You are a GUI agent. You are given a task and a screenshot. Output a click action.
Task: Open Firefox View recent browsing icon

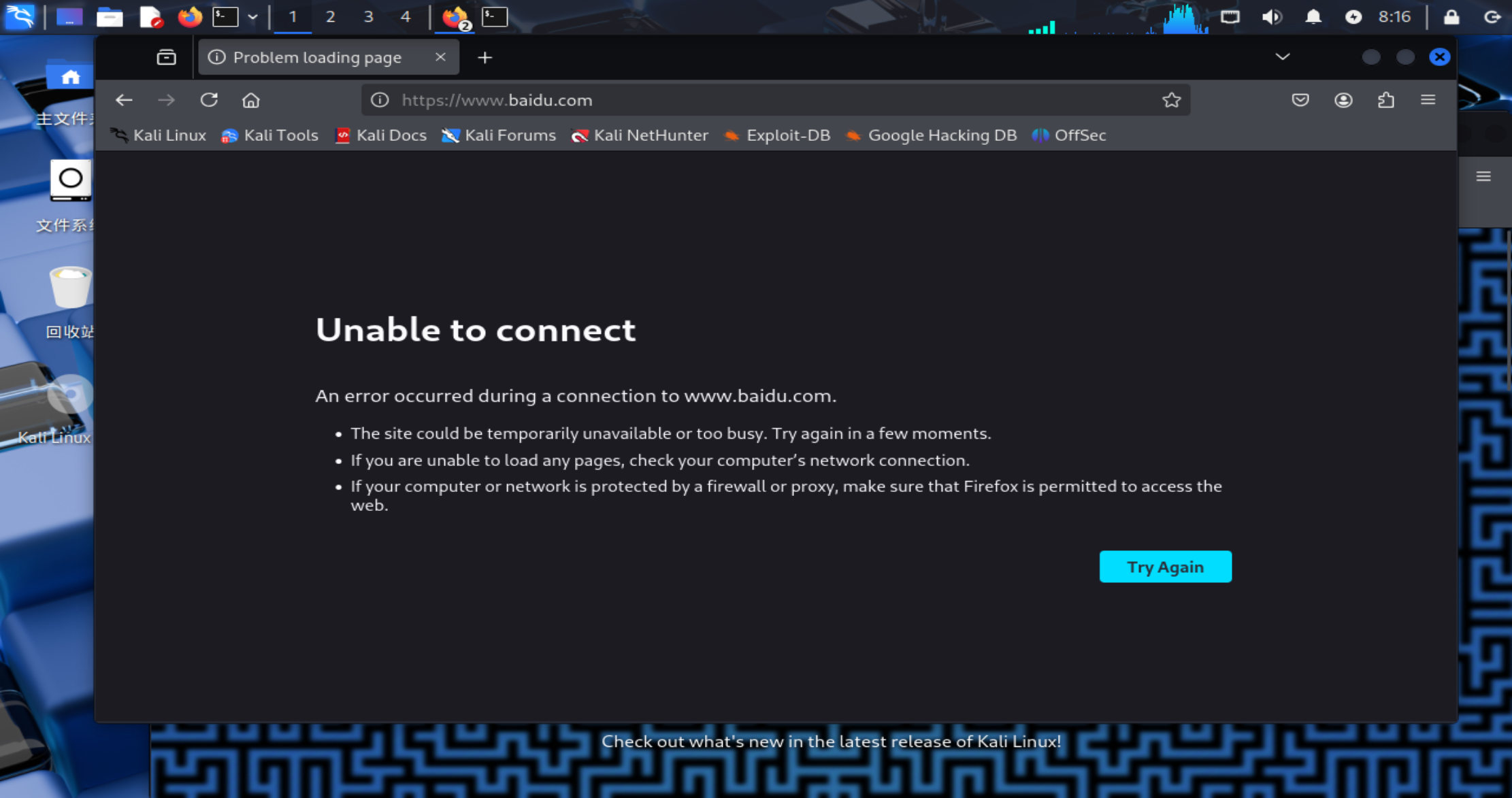[x=166, y=57]
